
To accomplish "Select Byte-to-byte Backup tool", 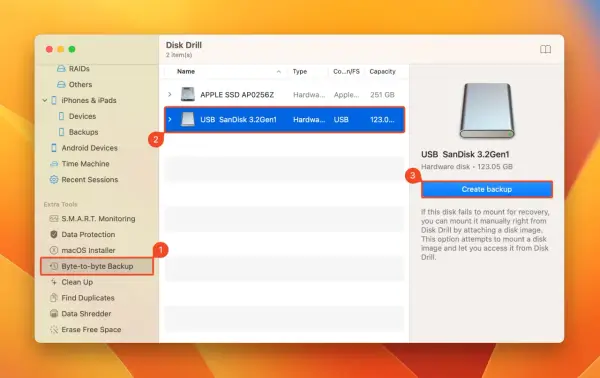I will click(97, 266).
